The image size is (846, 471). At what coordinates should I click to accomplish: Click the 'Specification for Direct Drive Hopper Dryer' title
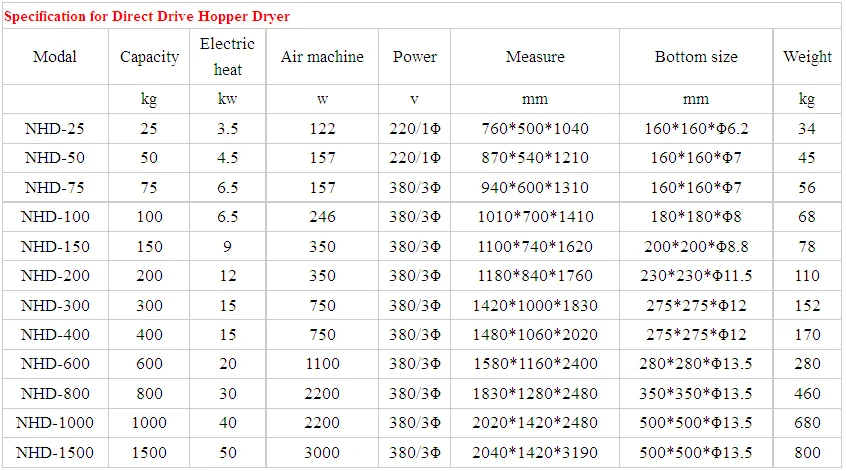click(148, 17)
